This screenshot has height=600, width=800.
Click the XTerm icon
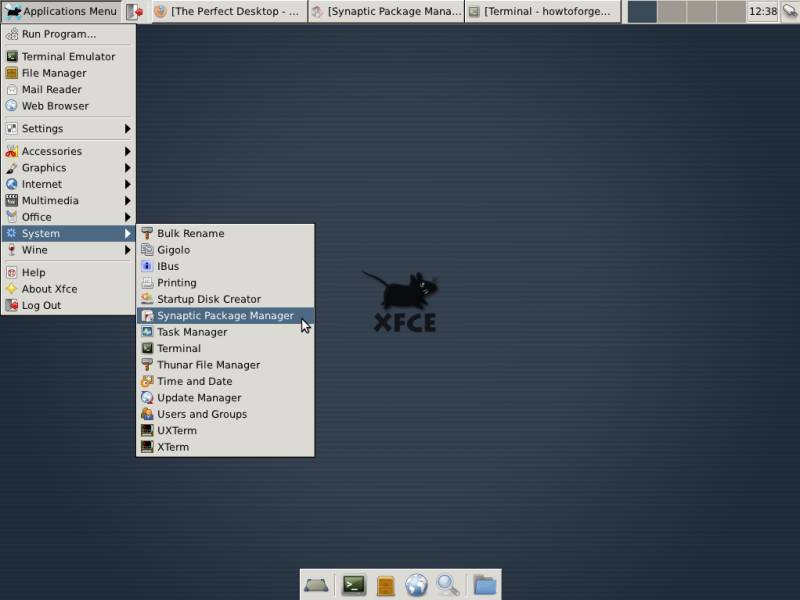(147, 447)
